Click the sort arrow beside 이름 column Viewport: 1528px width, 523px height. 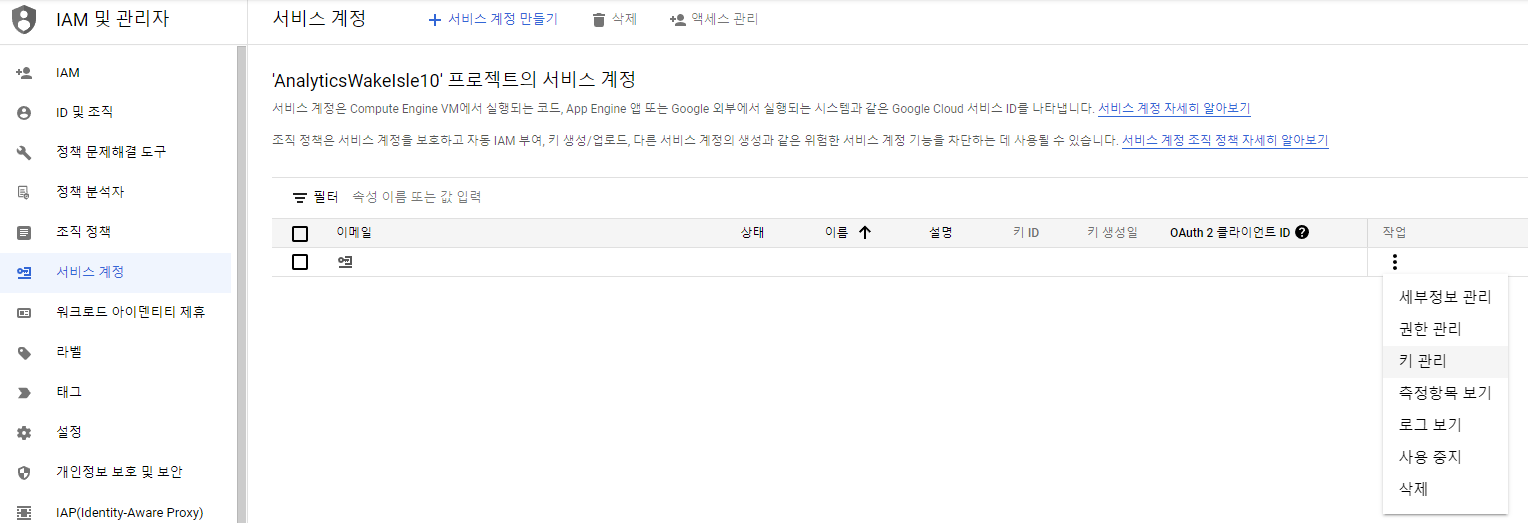coord(865,233)
